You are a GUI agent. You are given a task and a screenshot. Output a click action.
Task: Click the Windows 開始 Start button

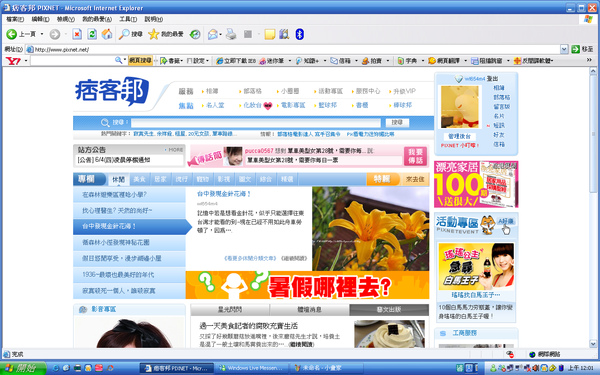[x=23, y=368]
